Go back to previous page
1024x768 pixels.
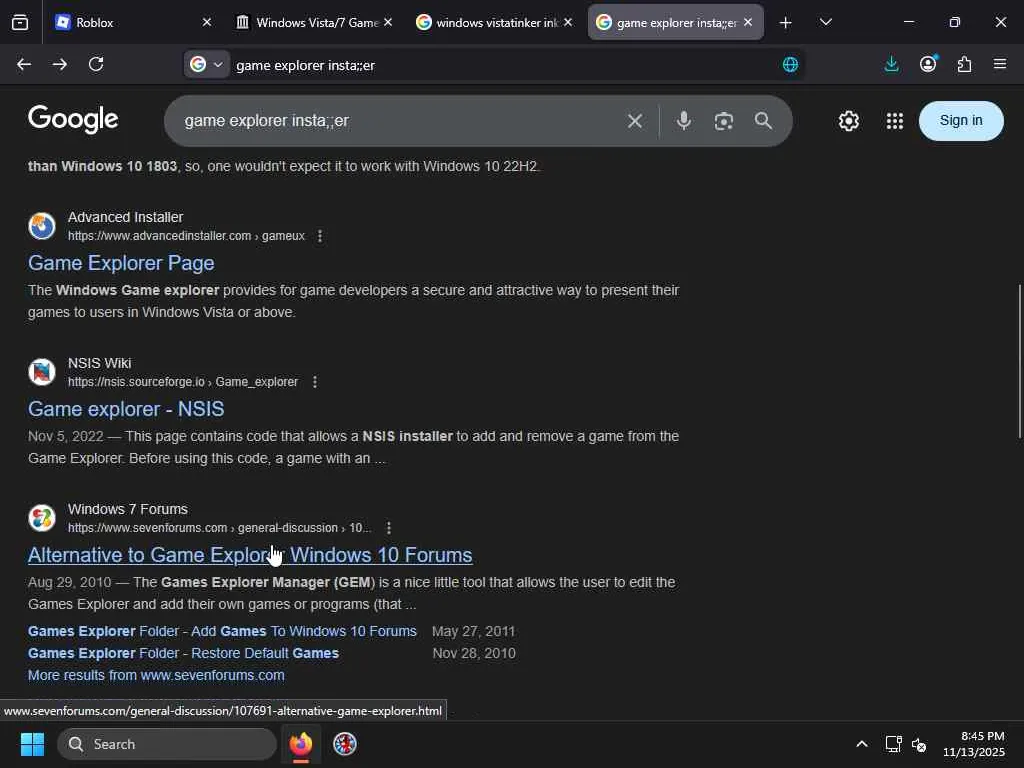(24, 64)
